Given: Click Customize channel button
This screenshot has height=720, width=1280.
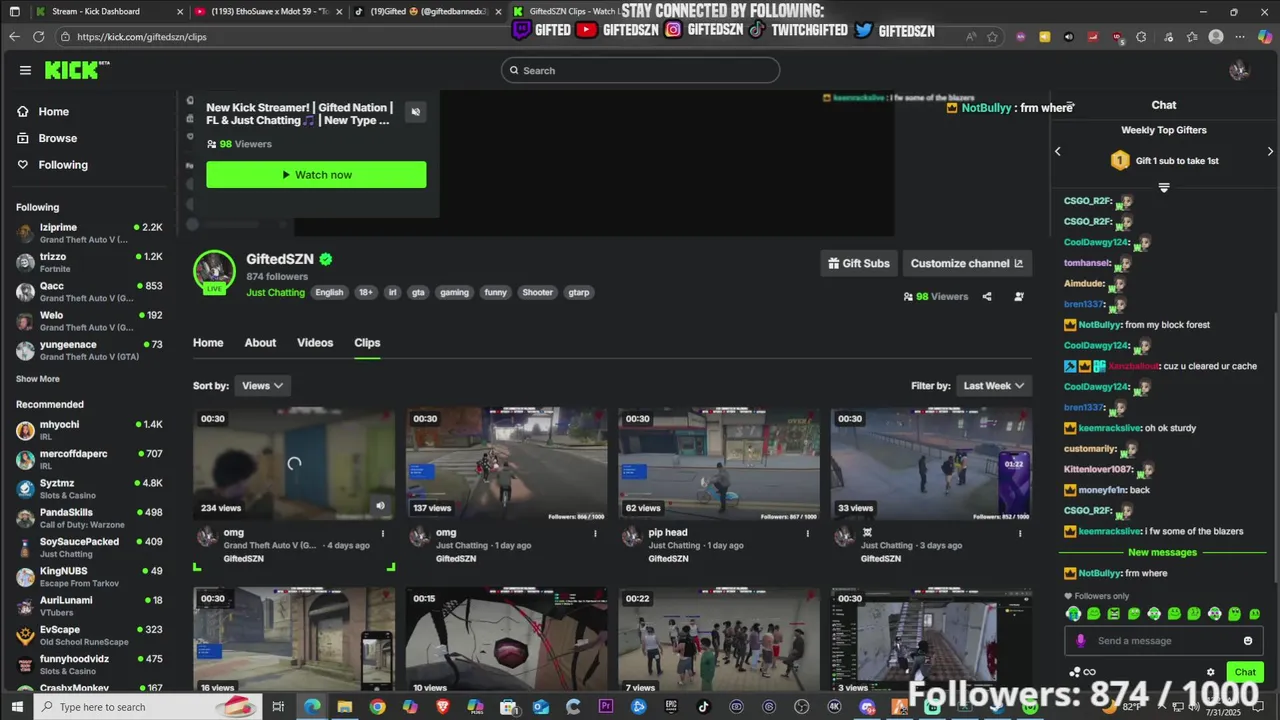Looking at the screenshot, I should [967, 264].
